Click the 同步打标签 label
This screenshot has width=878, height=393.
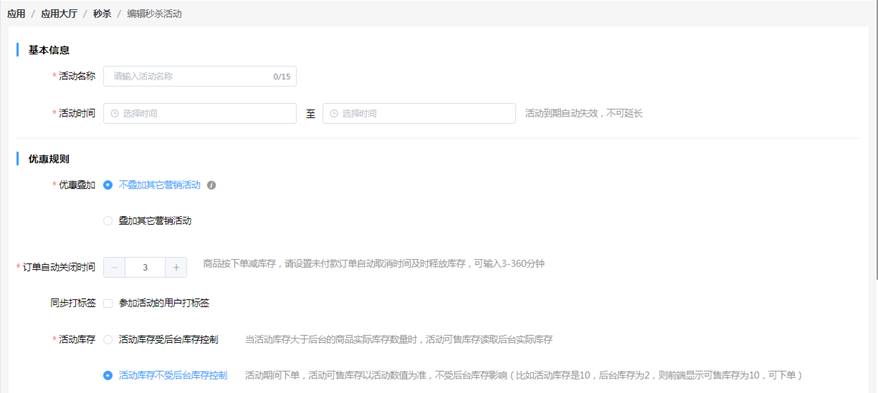coord(72,303)
